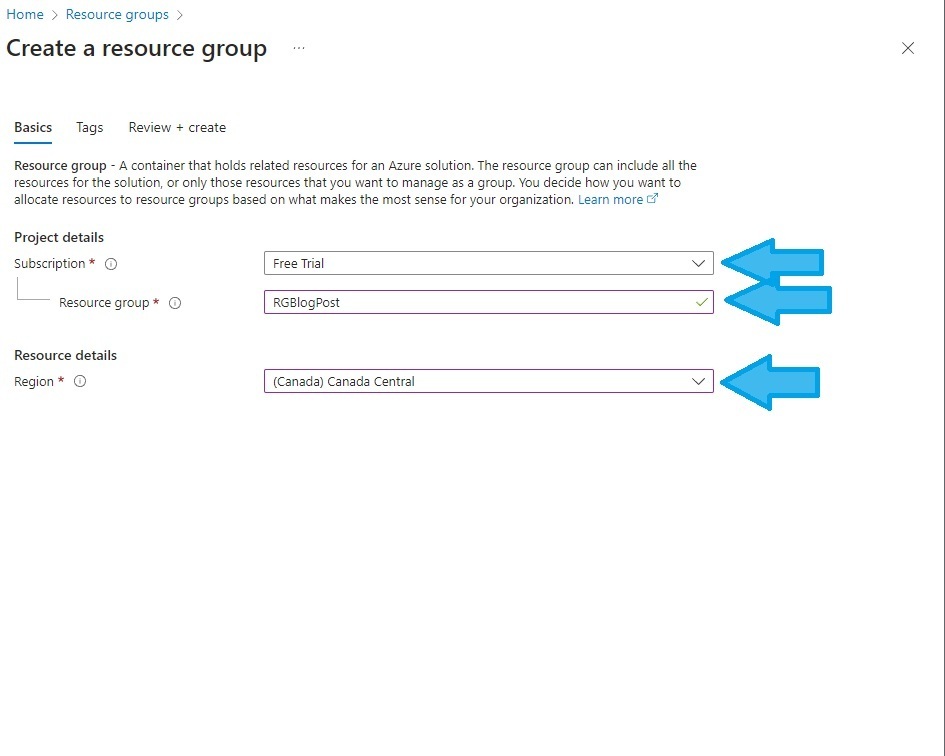Open the Learn more link
This screenshot has width=945, height=756.
610,199
